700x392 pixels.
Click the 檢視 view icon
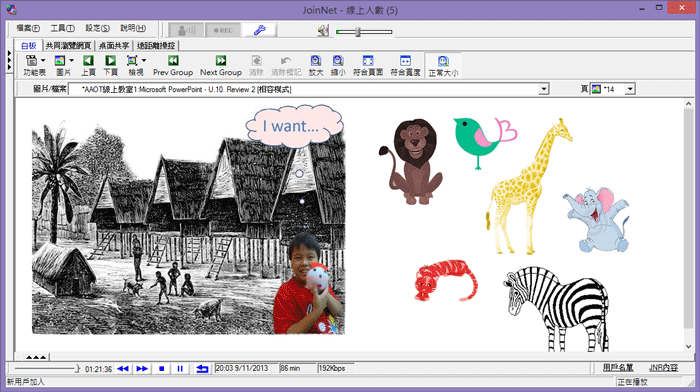[x=132, y=61]
